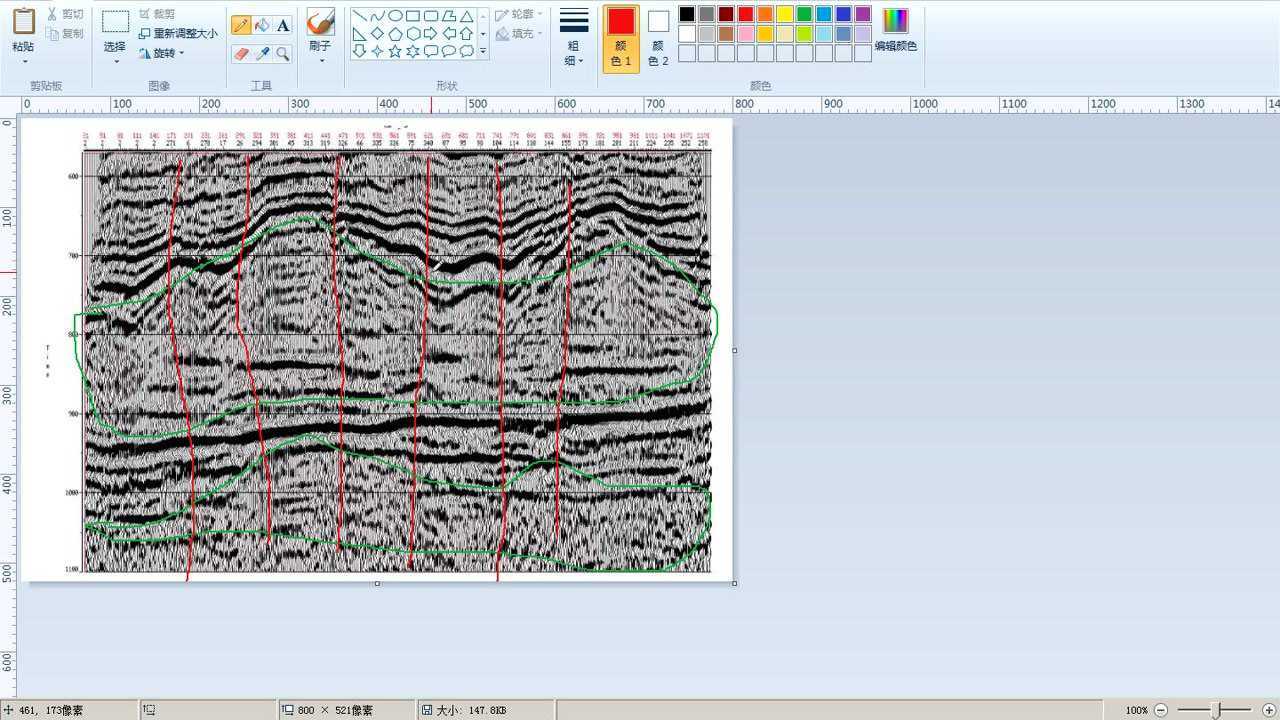
Task: Select the Text tool
Action: coord(283,25)
